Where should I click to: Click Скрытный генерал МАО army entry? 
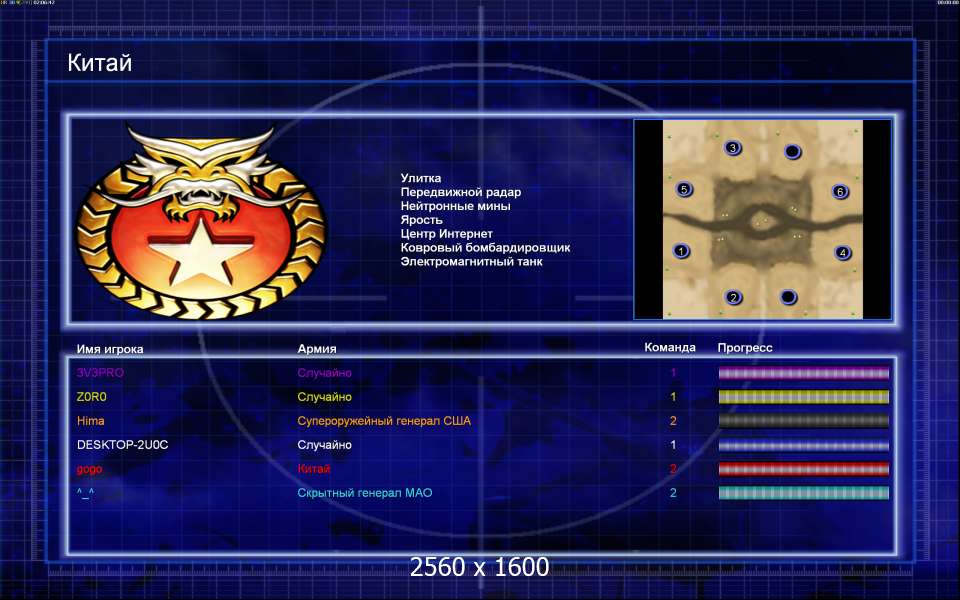(x=365, y=493)
